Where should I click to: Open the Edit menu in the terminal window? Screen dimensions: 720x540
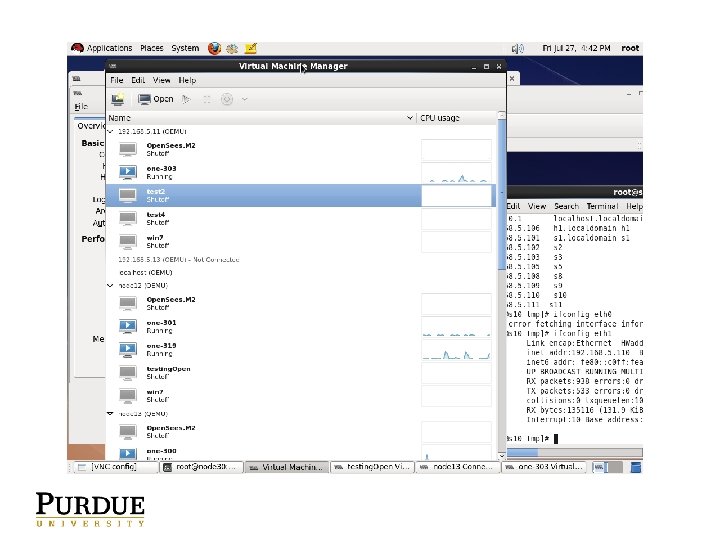click(513, 207)
